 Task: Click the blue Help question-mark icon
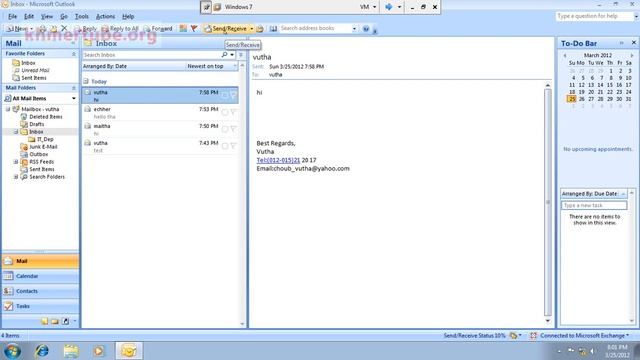[366, 29]
